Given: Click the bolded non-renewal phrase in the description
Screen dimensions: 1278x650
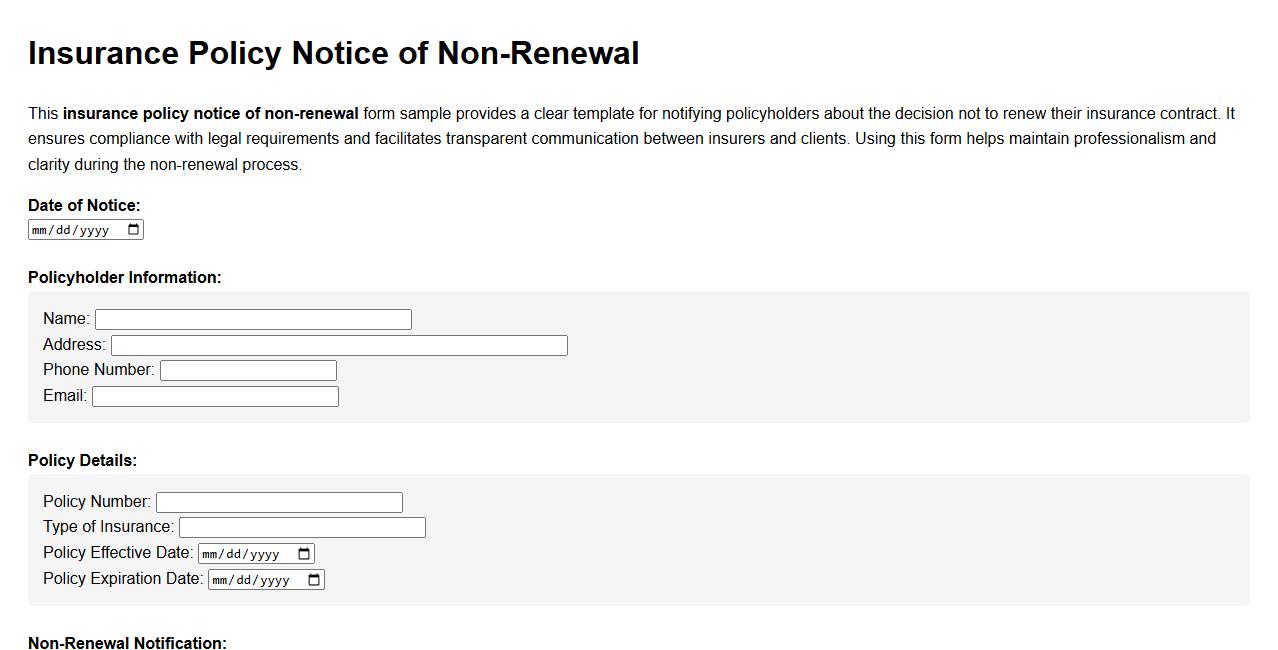Looking at the screenshot, I should coord(210,113).
